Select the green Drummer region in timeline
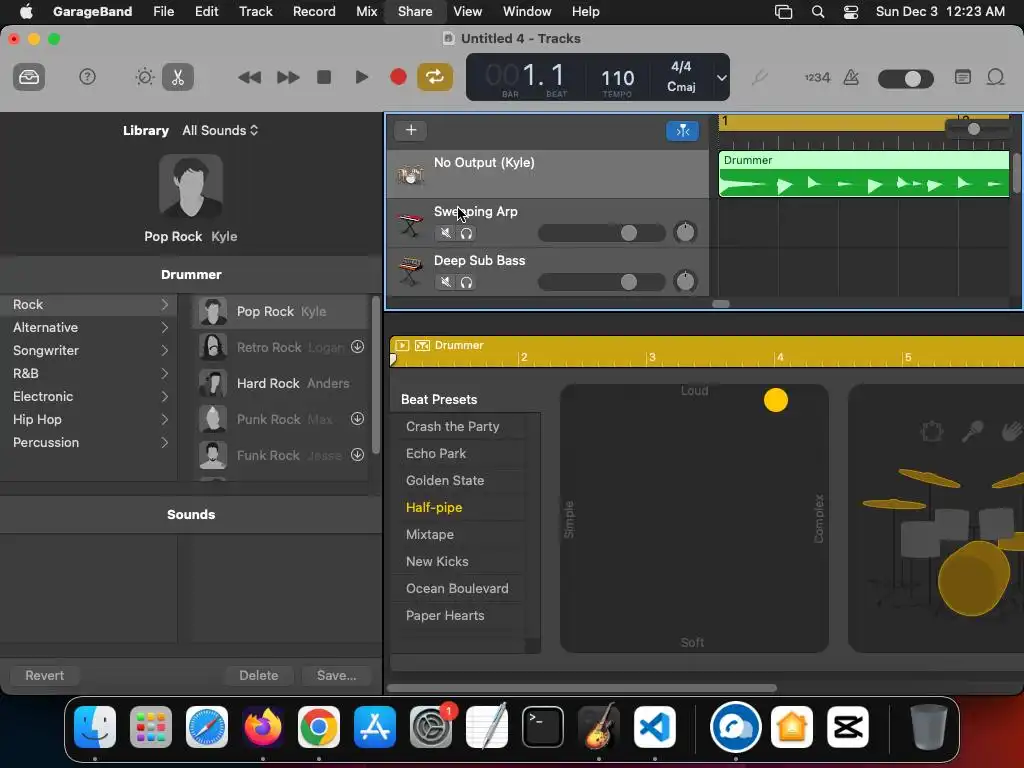This screenshot has height=768, width=1024. [863, 174]
